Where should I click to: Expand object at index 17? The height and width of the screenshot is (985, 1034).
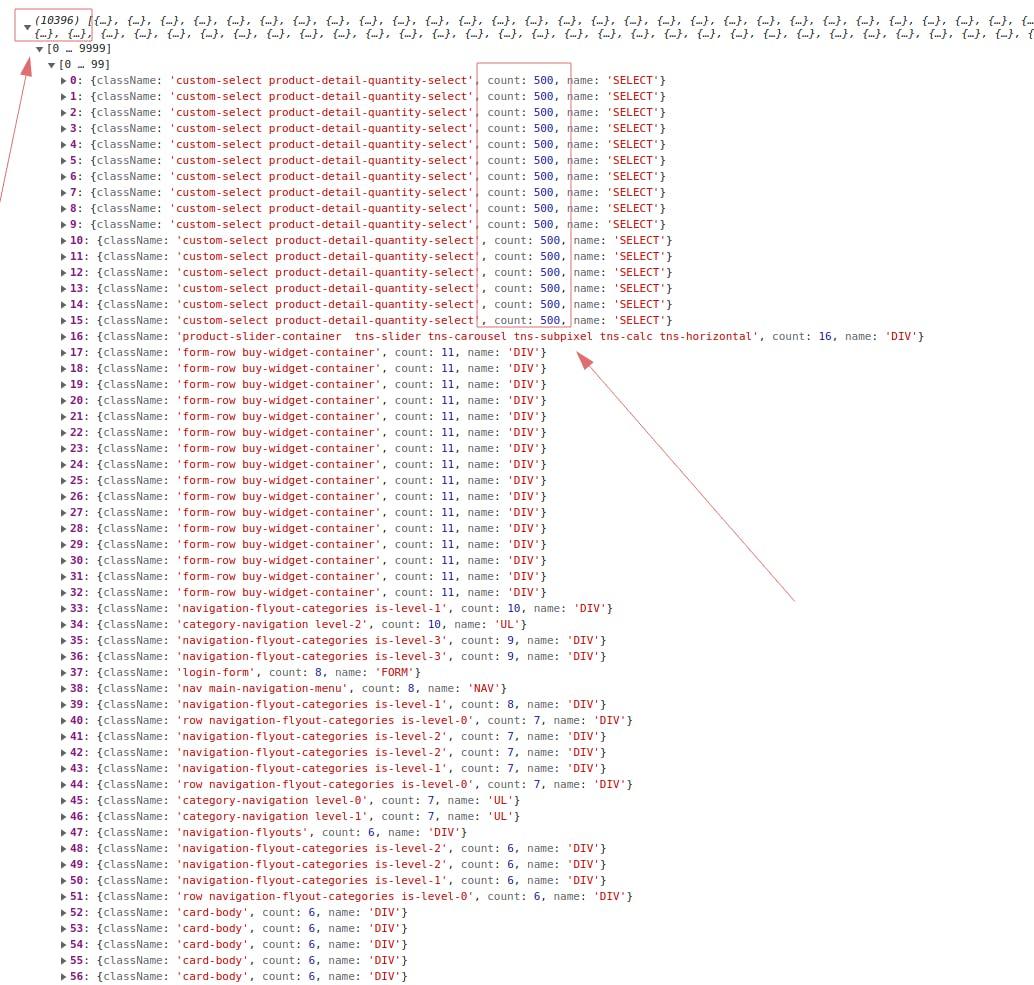pos(63,353)
